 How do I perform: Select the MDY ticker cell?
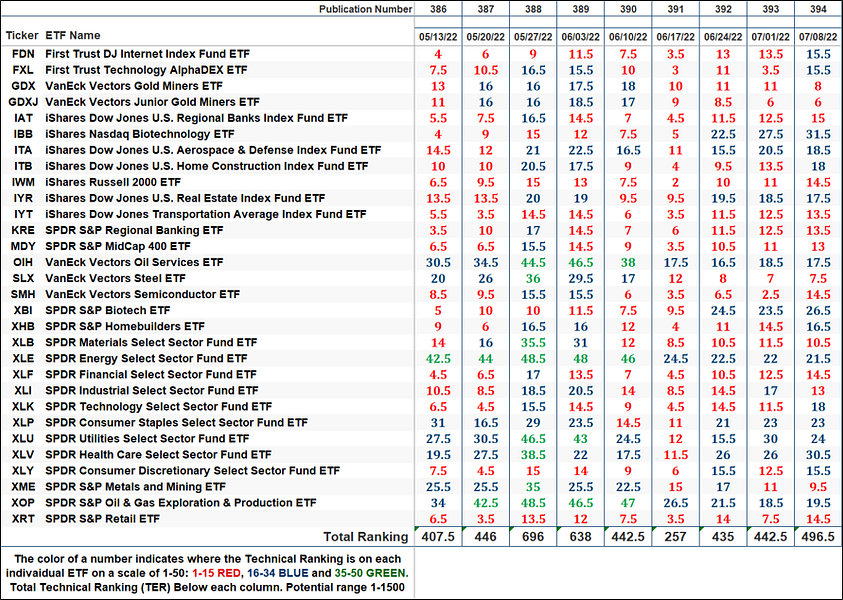[23, 247]
